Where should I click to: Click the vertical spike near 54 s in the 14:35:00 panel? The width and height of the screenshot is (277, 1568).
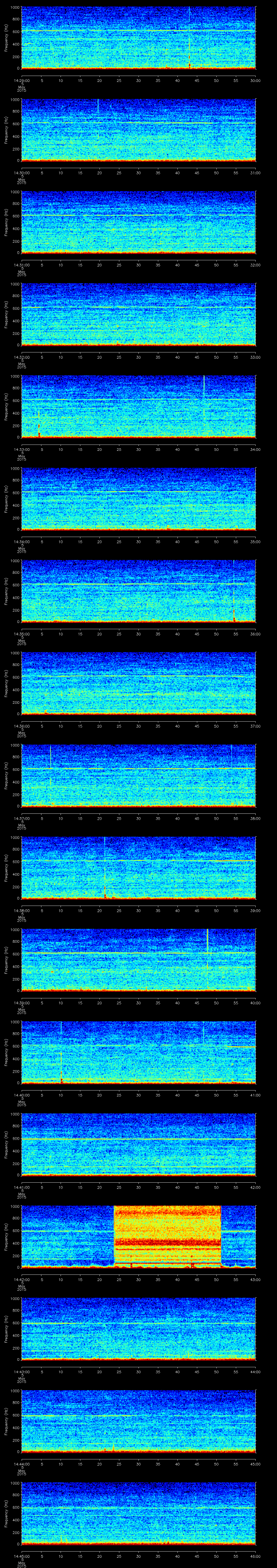click(x=234, y=590)
